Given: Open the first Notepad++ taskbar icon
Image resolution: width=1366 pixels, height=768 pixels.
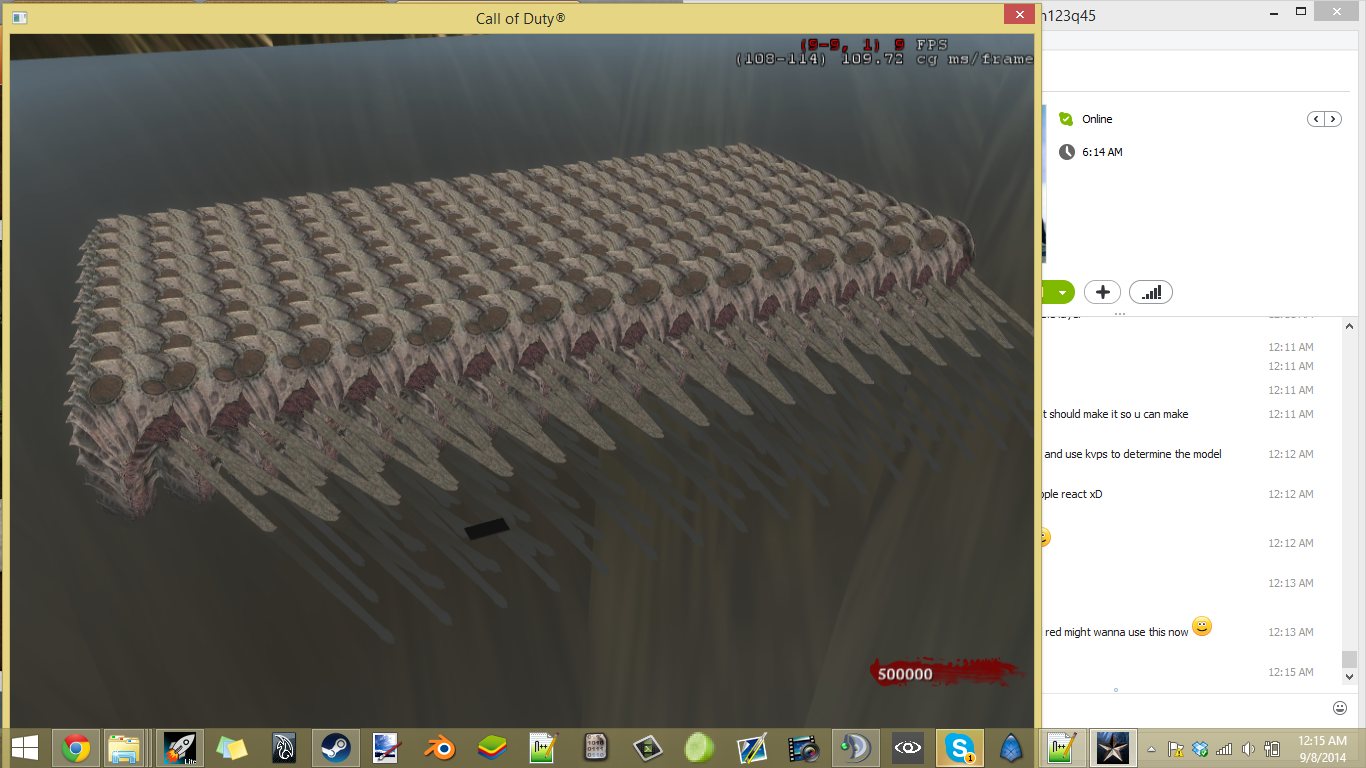Looking at the screenshot, I should click(543, 747).
